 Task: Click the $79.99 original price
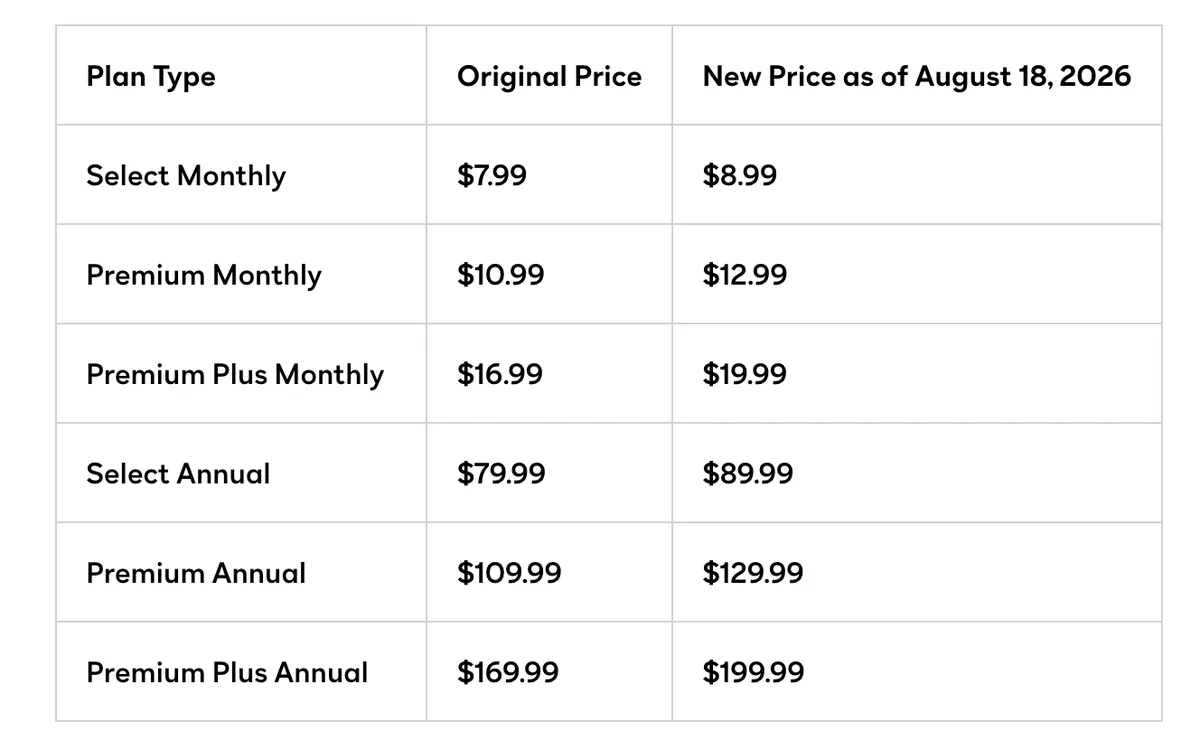[x=501, y=473]
